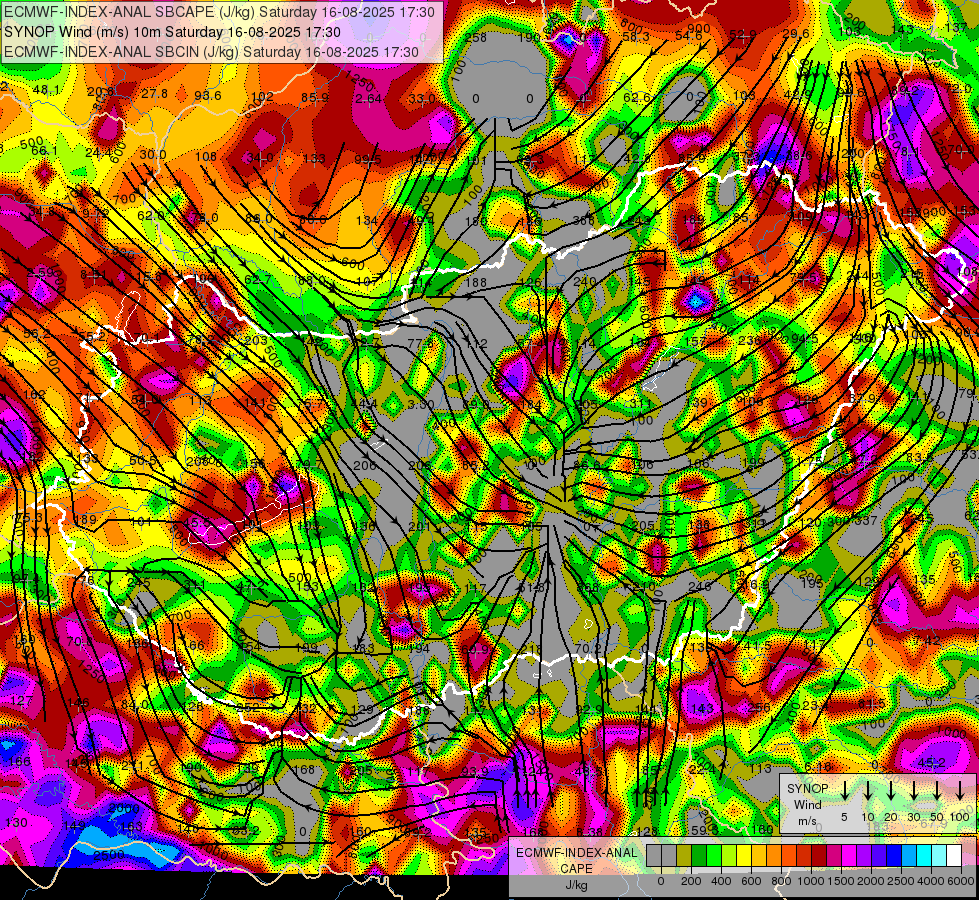
Task: Pick the dark red swatch in CAPE scale
Action: [819, 855]
